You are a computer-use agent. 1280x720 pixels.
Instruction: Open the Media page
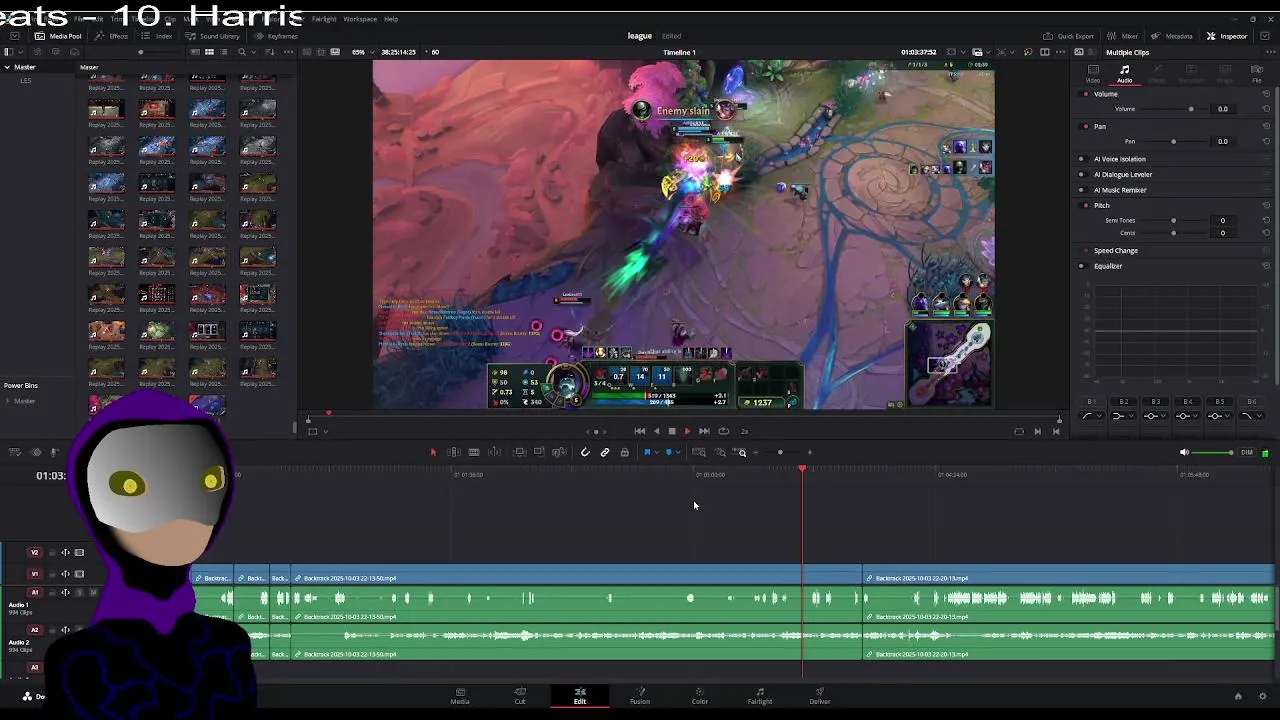coord(460,696)
